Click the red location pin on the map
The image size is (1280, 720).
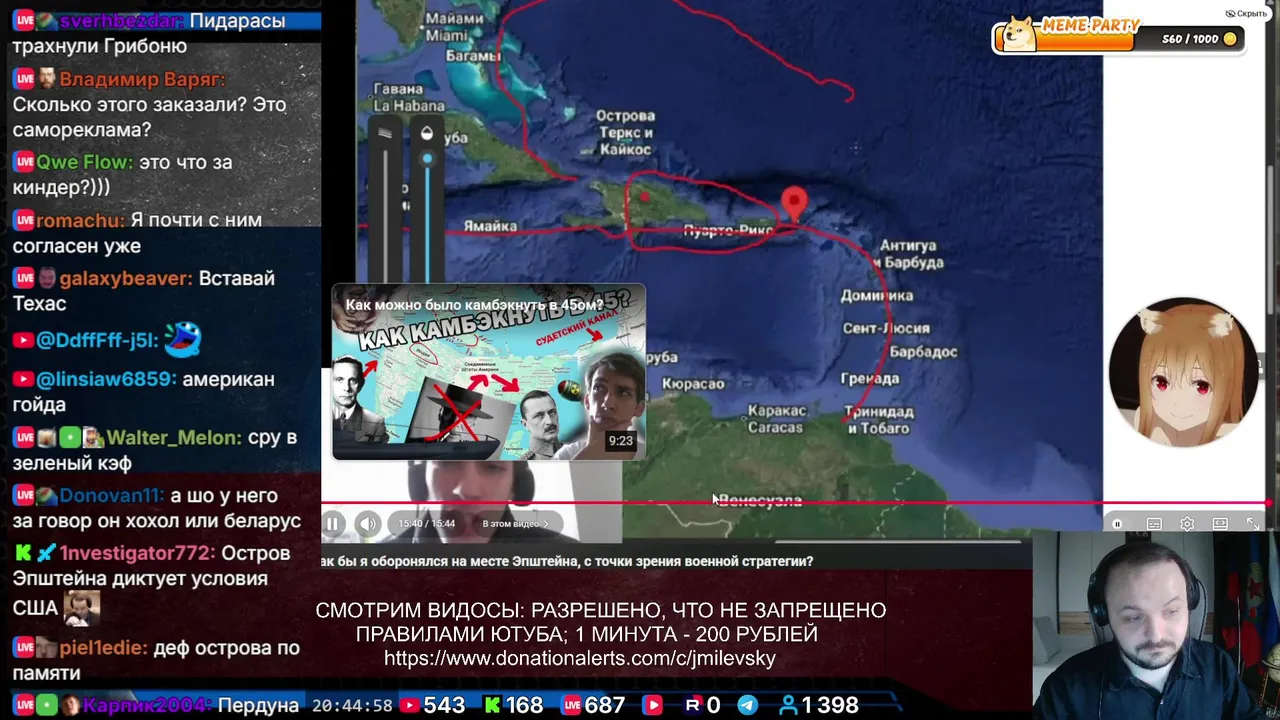(794, 203)
